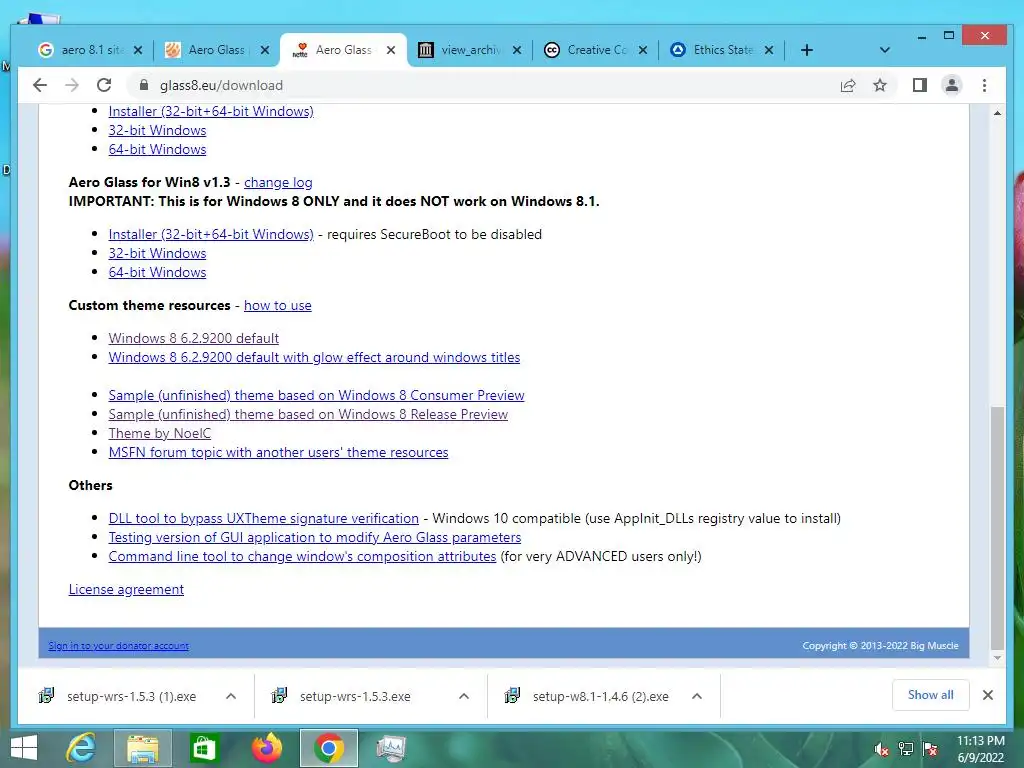Open the how to use link

coord(278,305)
